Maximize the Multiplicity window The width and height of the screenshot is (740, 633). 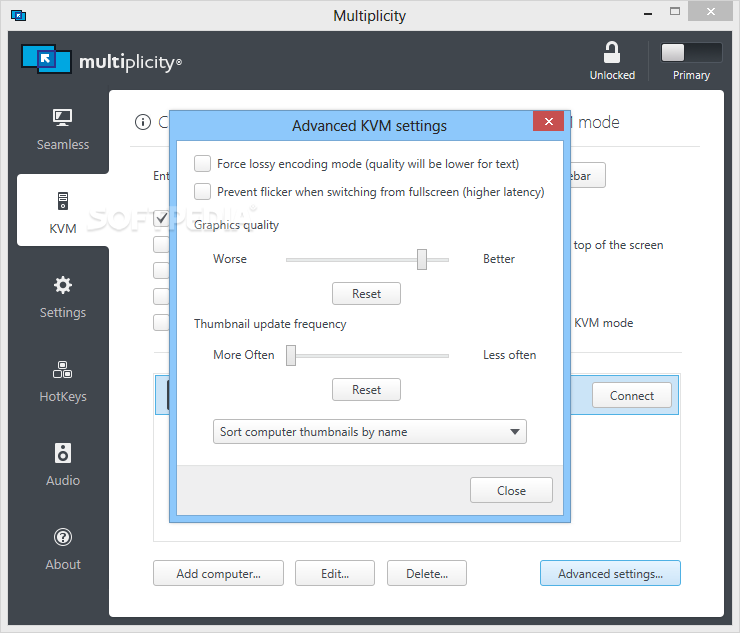tap(675, 12)
